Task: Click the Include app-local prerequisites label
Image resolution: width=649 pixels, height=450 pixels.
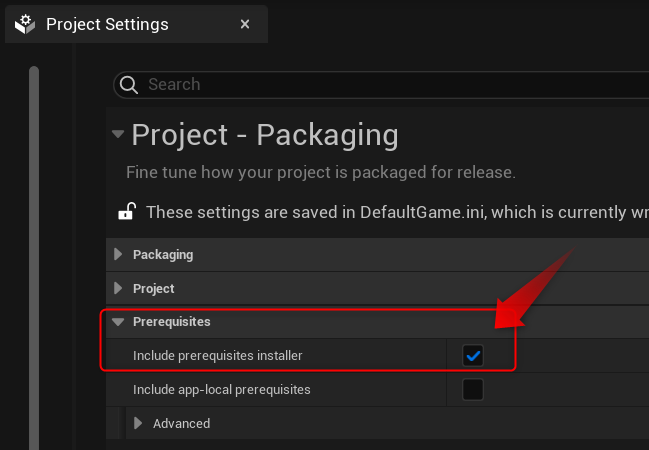Action: [x=221, y=389]
